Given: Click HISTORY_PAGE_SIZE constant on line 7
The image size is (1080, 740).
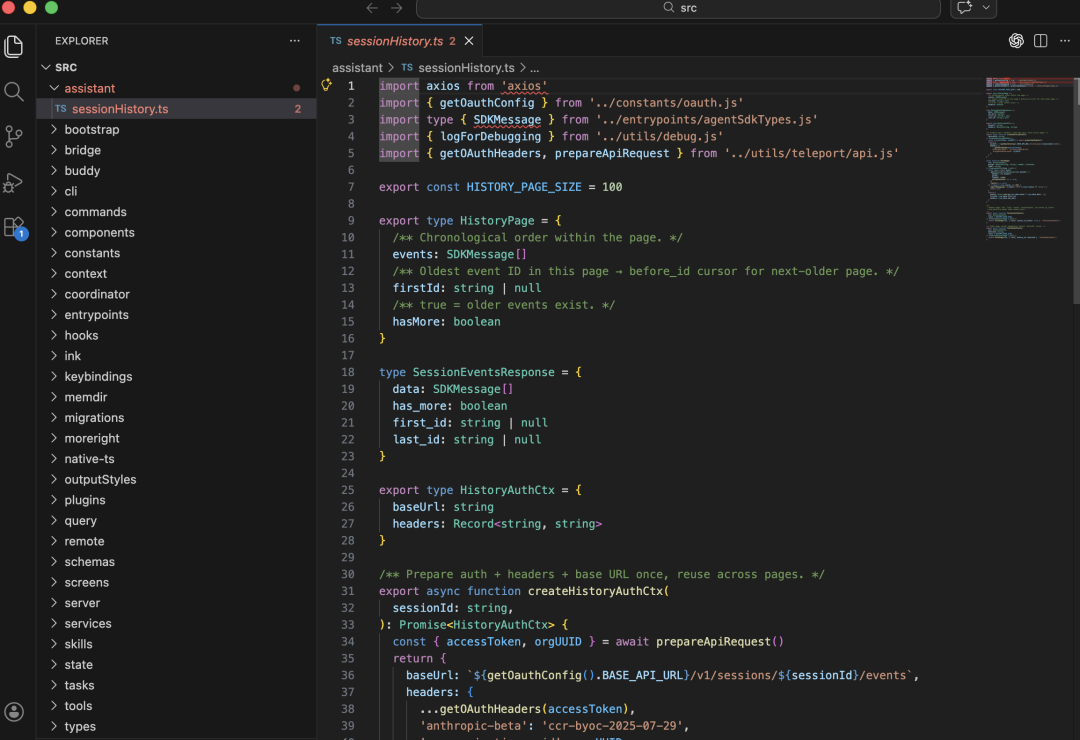Looking at the screenshot, I should 523,187.
